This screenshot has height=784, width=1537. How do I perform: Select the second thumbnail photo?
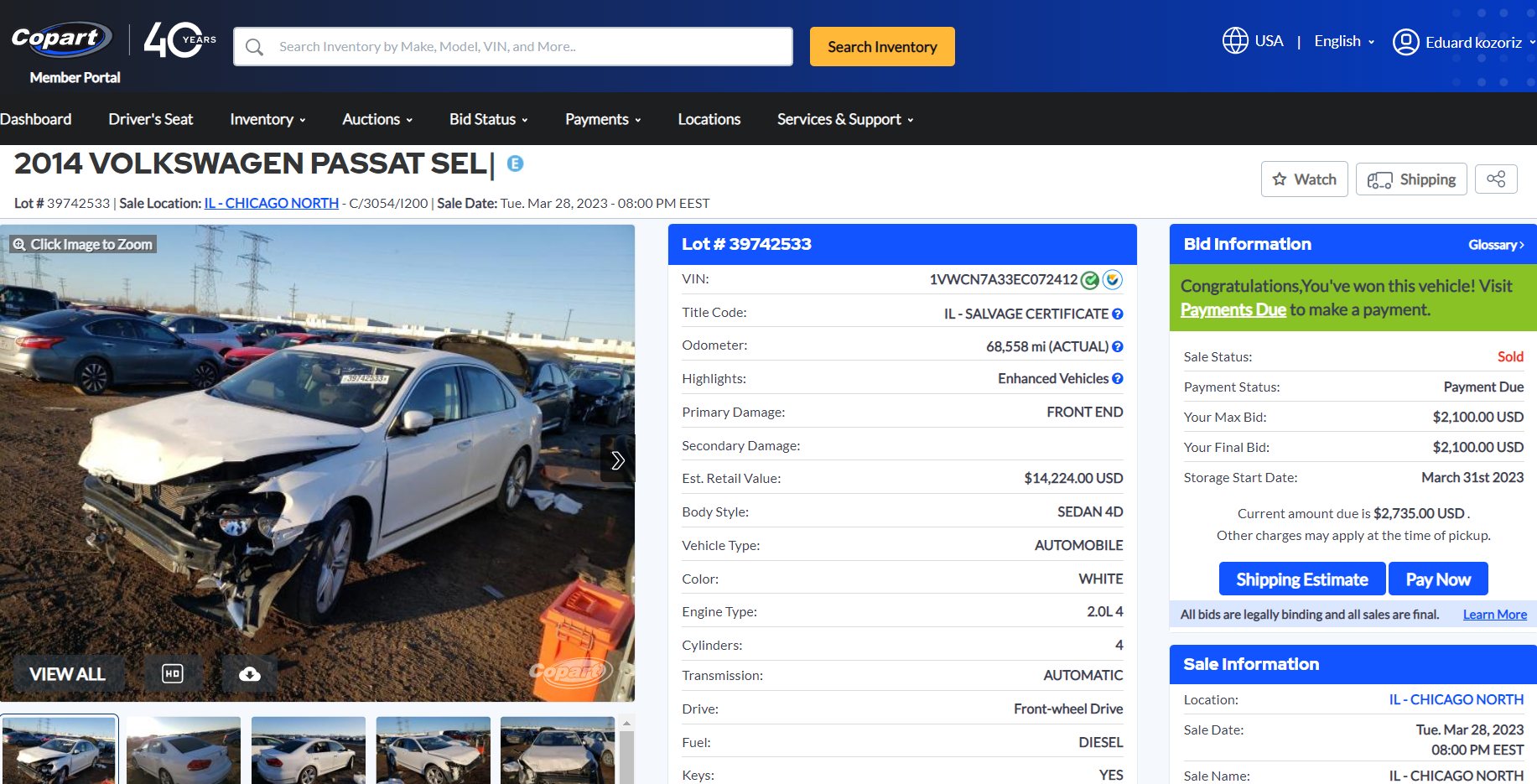point(184,750)
